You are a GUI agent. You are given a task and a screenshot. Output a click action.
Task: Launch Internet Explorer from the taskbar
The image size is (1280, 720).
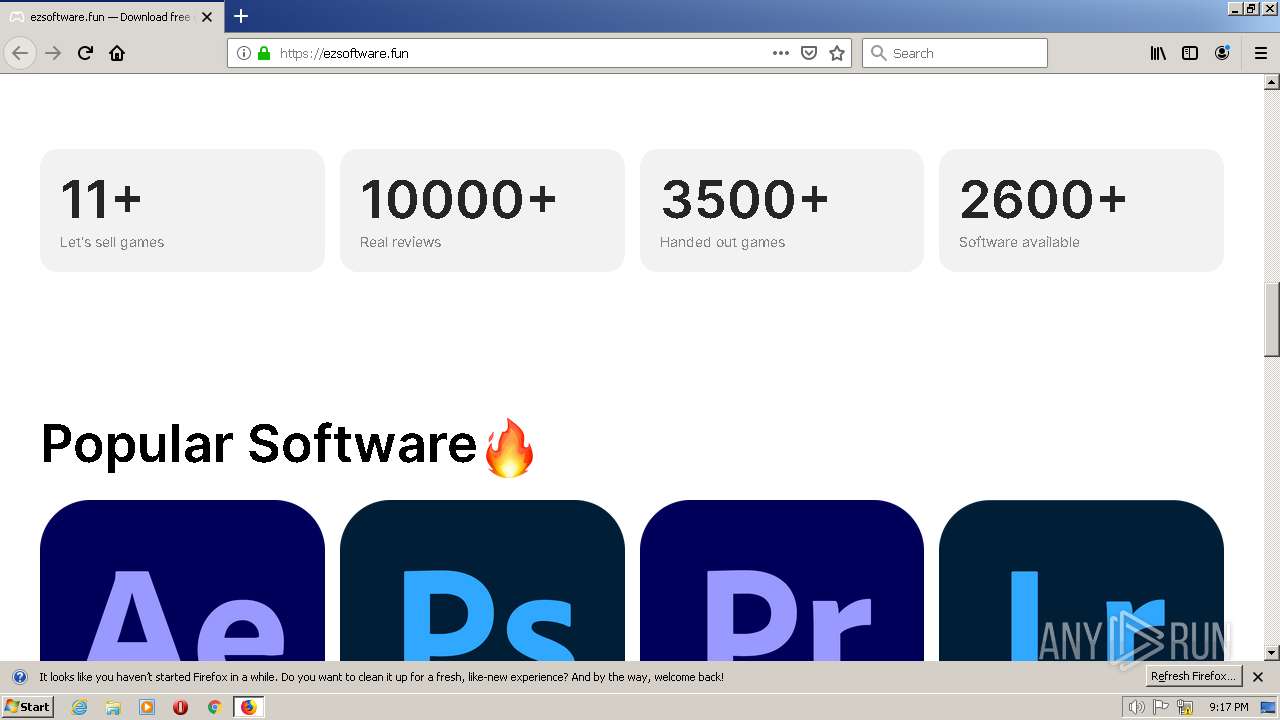(x=80, y=707)
